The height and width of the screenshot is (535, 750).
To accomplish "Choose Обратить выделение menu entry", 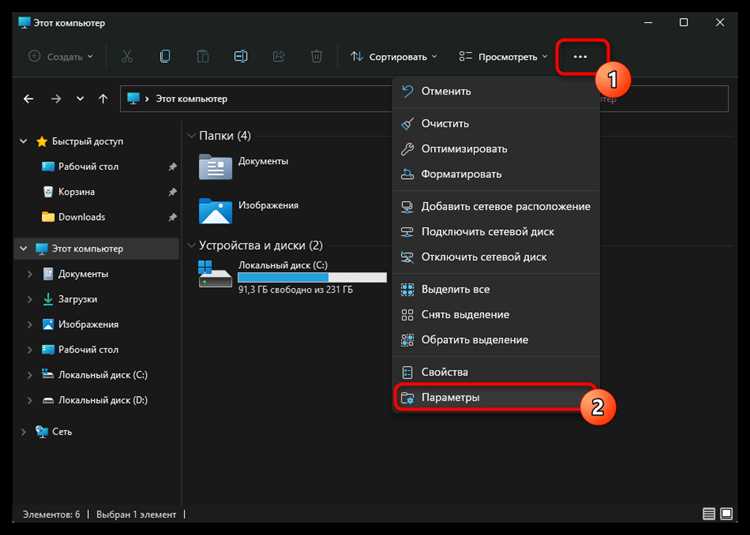I will tap(496, 340).
